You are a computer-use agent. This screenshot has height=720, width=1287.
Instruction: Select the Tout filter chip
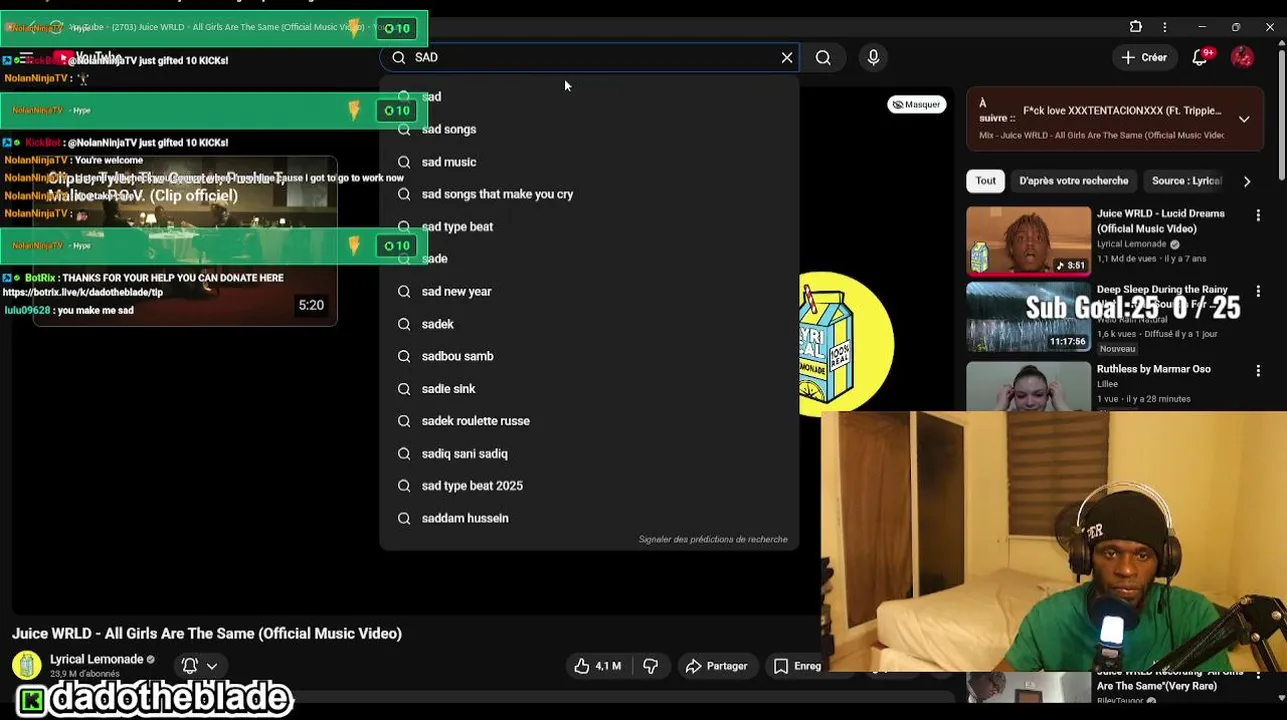click(986, 181)
